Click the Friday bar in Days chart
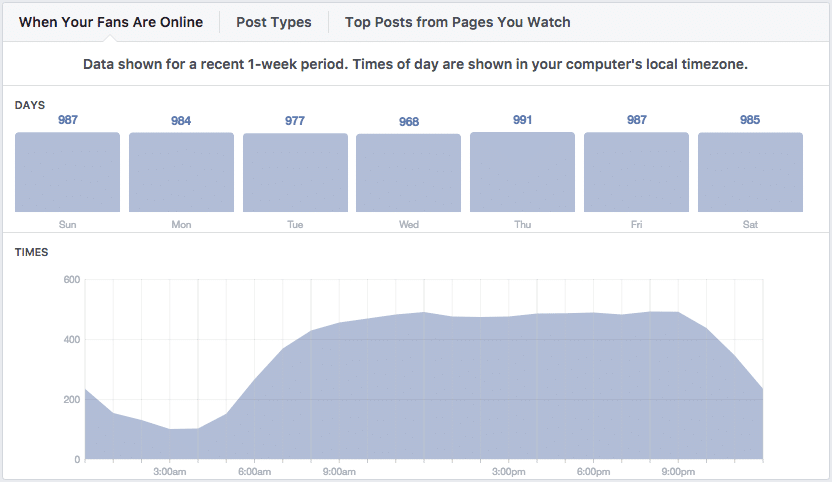The width and height of the screenshot is (832, 482). coord(636,172)
